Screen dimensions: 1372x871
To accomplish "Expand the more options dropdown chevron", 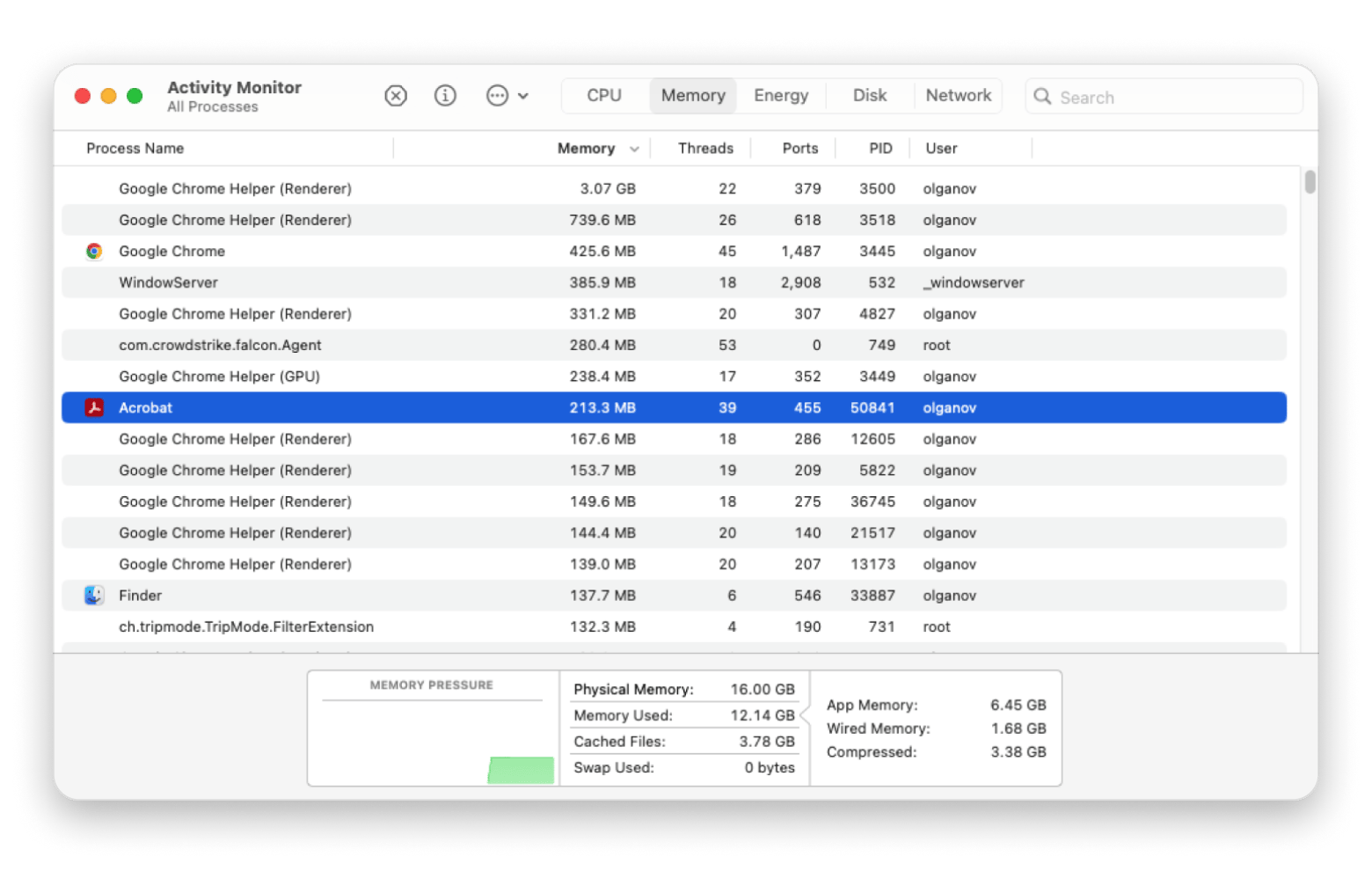I will click(x=523, y=96).
